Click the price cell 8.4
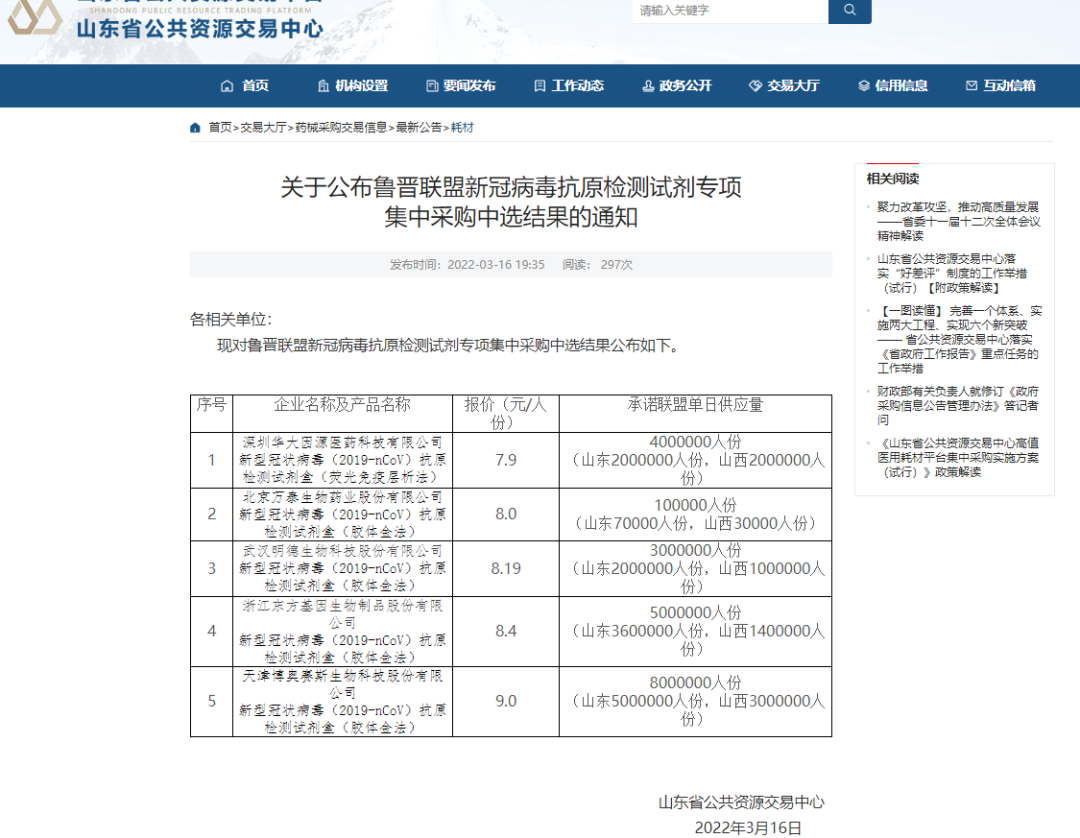This screenshot has width=1080, height=838. (x=506, y=631)
